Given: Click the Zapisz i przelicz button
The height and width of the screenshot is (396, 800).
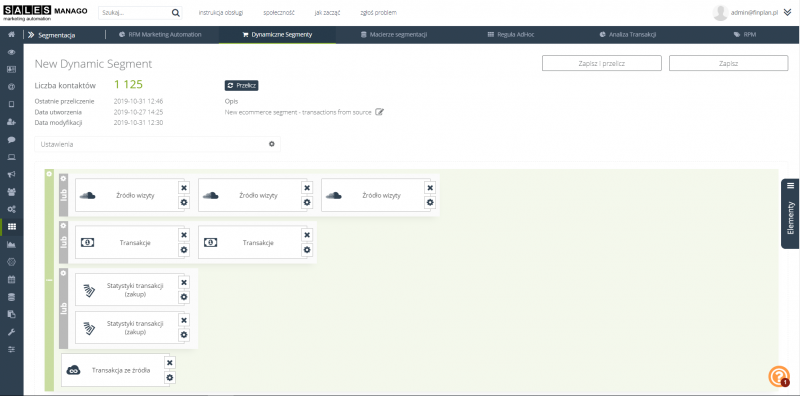Looking at the screenshot, I should pos(602,63).
